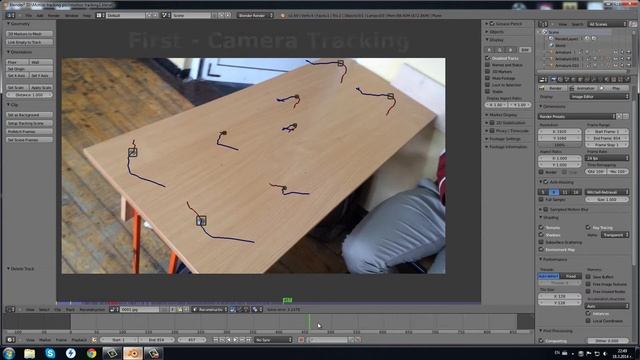The image size is (640, 360).
Task: Open the All Scenes outliner dropdown
Action: (x=607, y=24)
